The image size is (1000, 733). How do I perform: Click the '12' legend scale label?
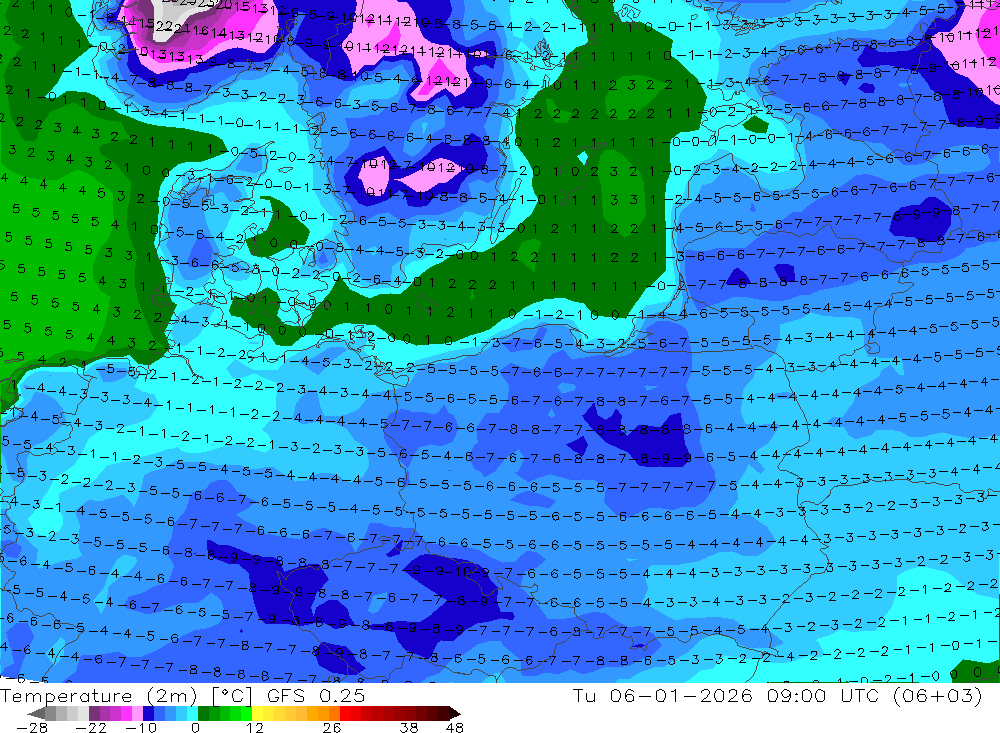254,727
